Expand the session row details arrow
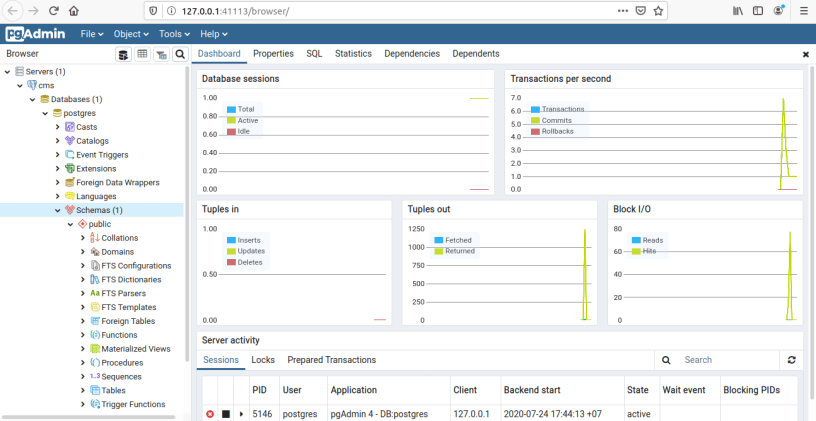This screenshot has height=421, width=816. coord(241,413)
